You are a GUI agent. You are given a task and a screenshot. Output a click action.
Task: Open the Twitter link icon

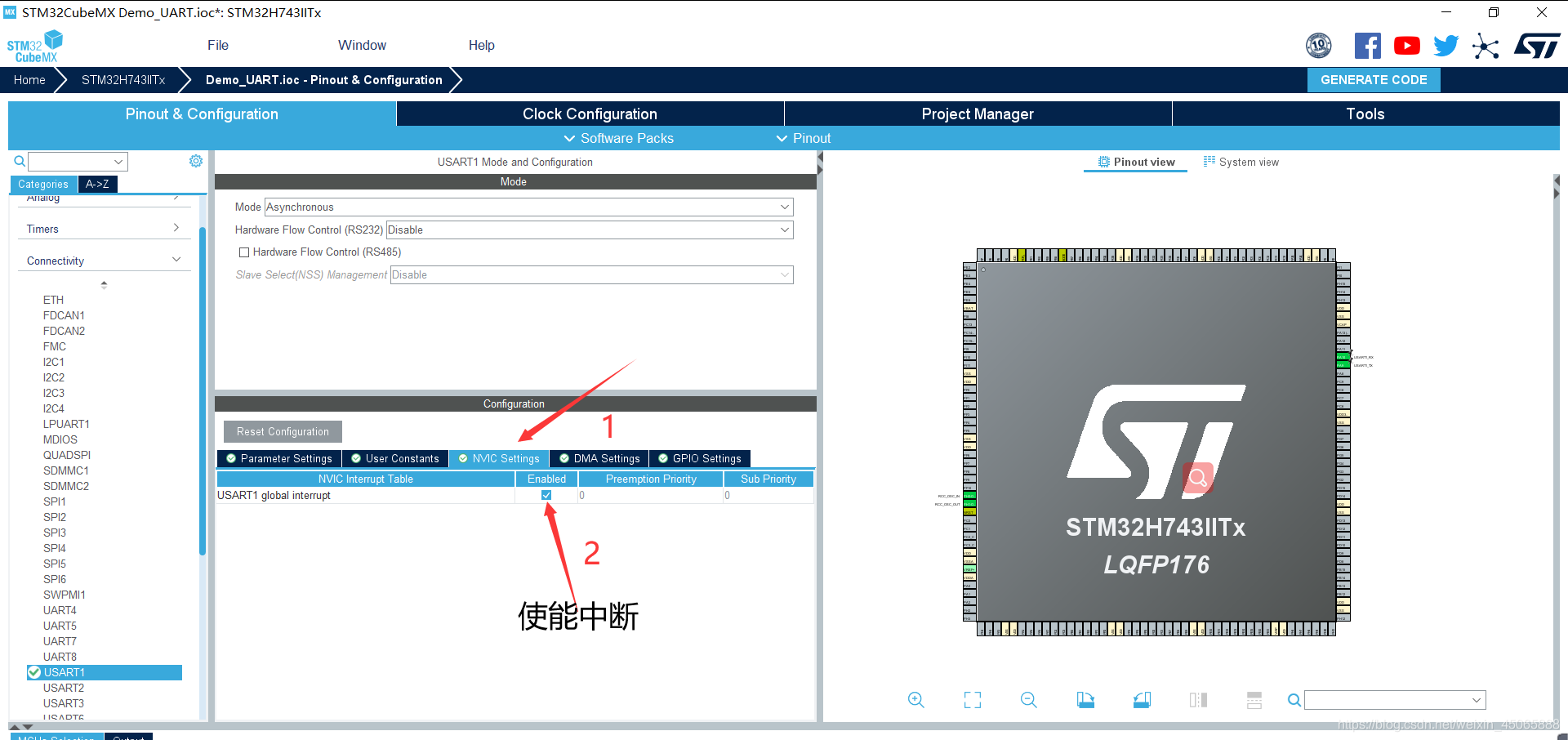click(1445, 46)
